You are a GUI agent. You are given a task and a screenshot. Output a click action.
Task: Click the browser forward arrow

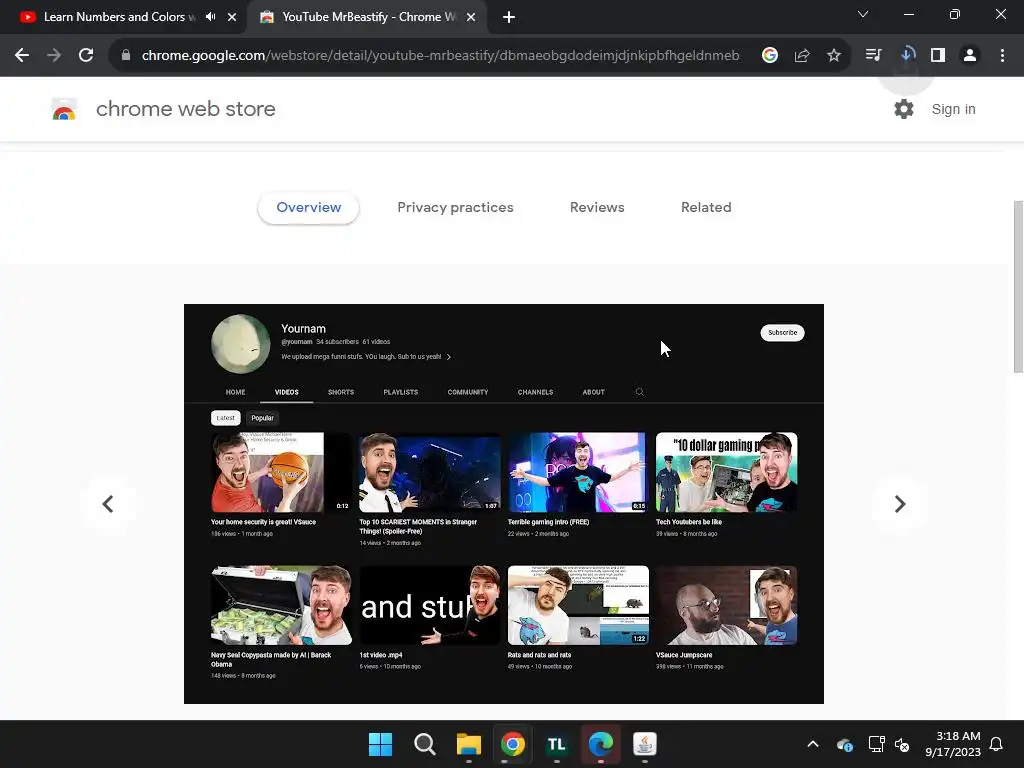pyautogui.click(x=54, y=56)
